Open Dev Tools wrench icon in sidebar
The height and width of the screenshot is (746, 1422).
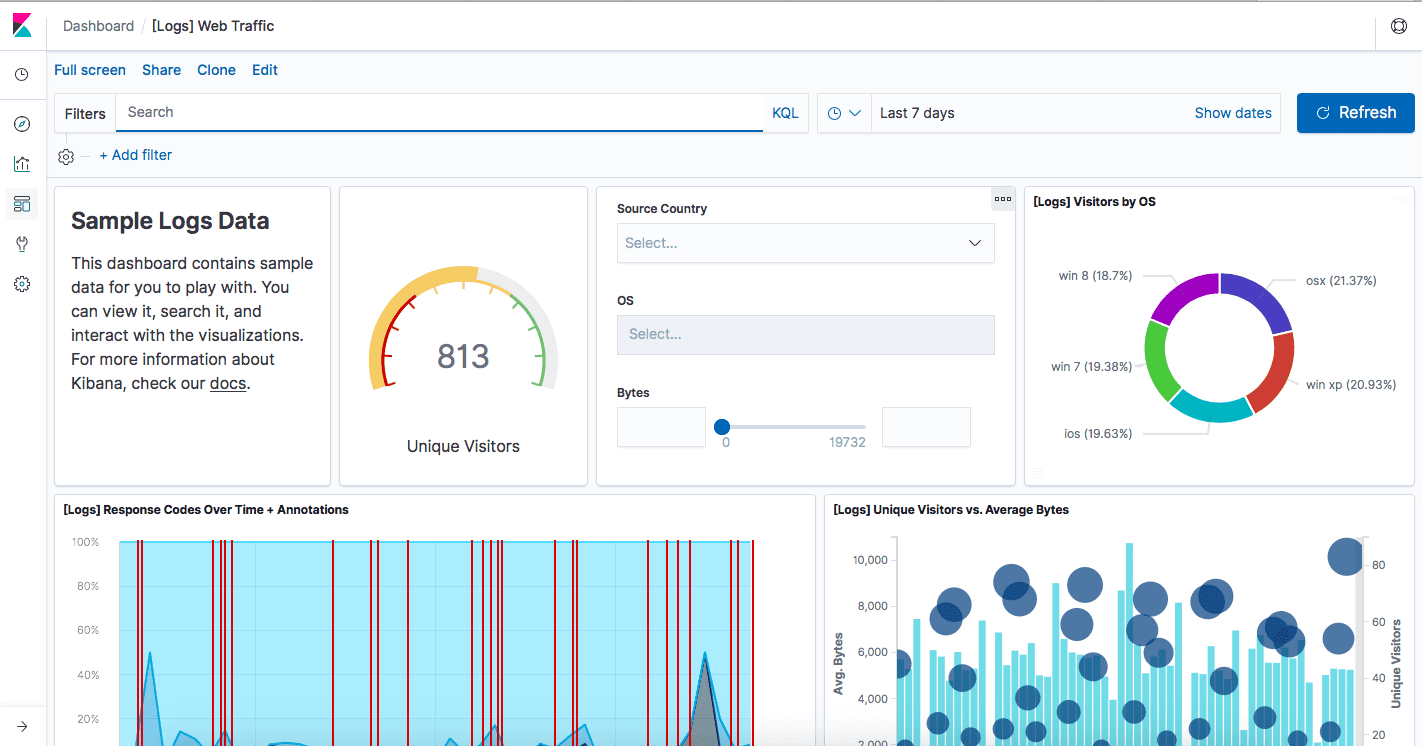click(22, 244)
